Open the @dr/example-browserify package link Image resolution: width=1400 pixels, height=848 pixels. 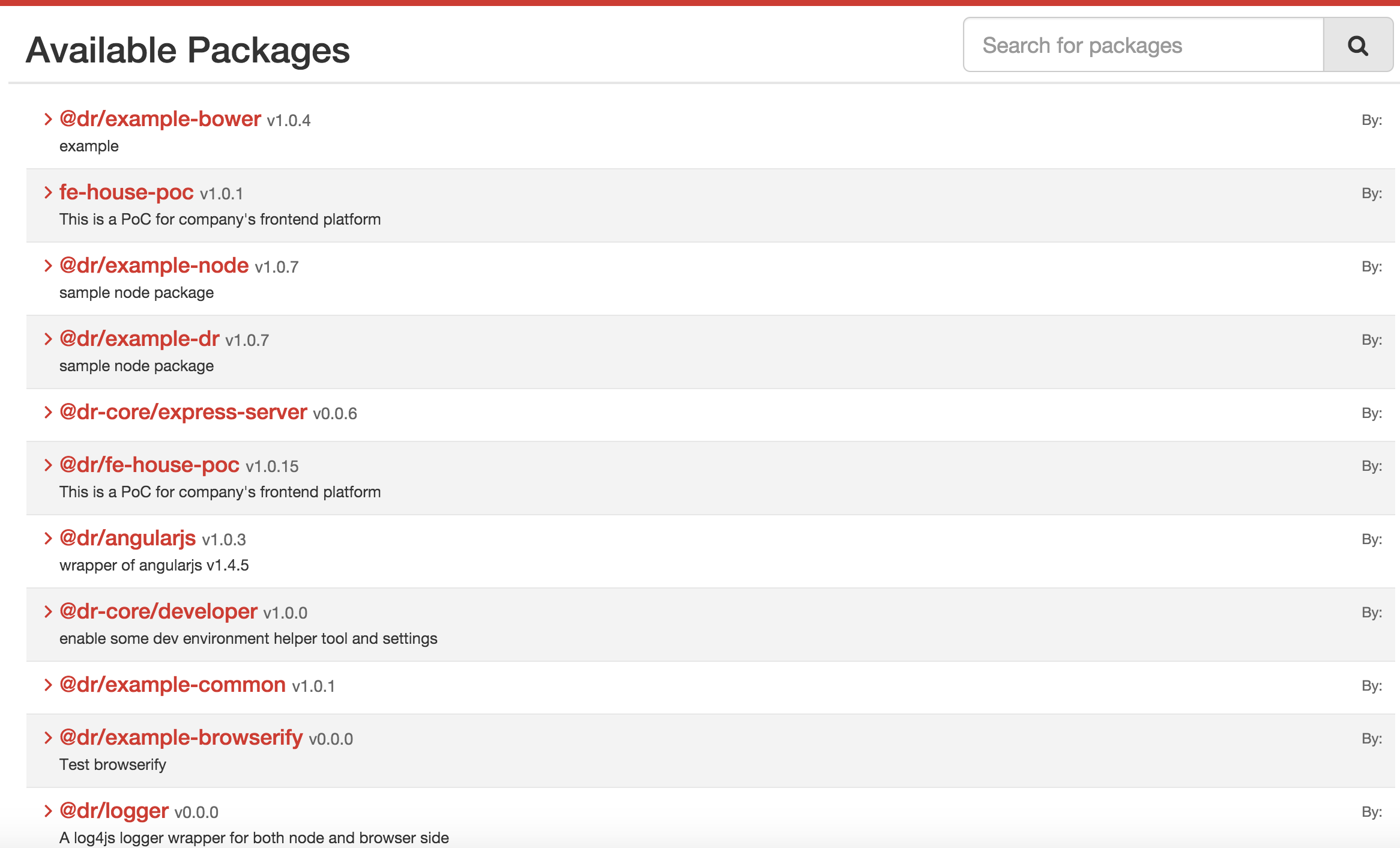point(181,737)
